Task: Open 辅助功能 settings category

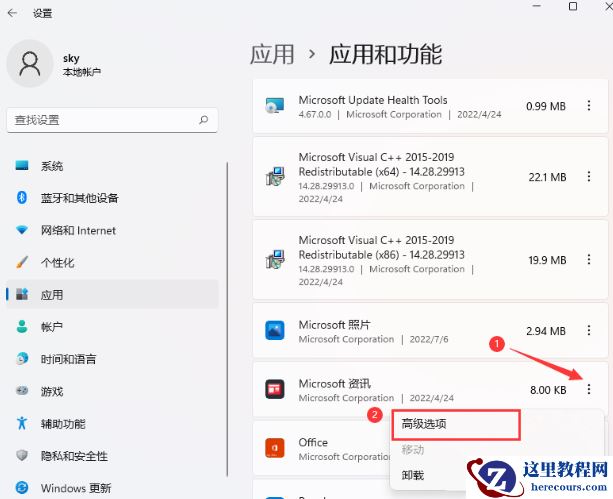Action: click(112, 424)
